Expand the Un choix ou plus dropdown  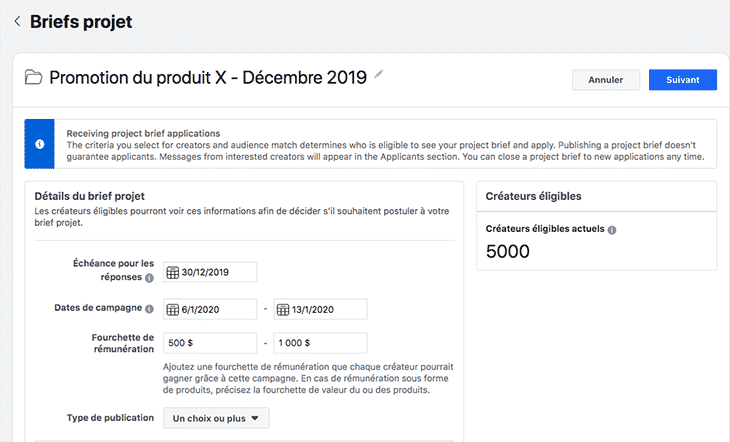point(216,418)
